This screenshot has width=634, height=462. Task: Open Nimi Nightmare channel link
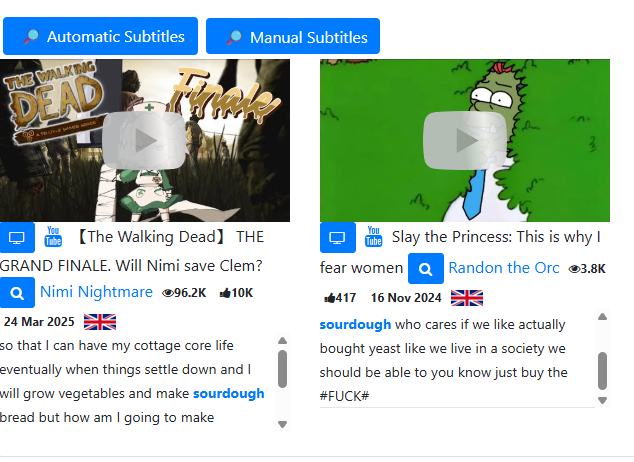pyautogui.click(x=96, y=292)
